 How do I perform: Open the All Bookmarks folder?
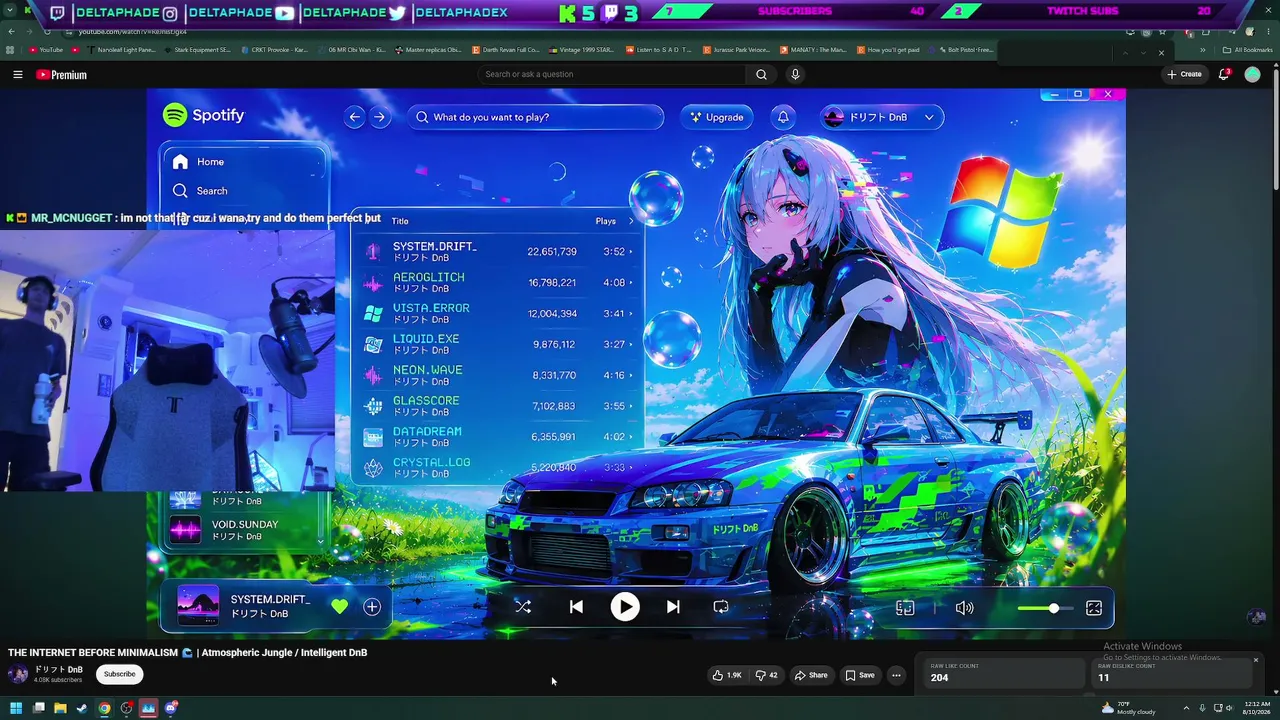click(1248, 50)
